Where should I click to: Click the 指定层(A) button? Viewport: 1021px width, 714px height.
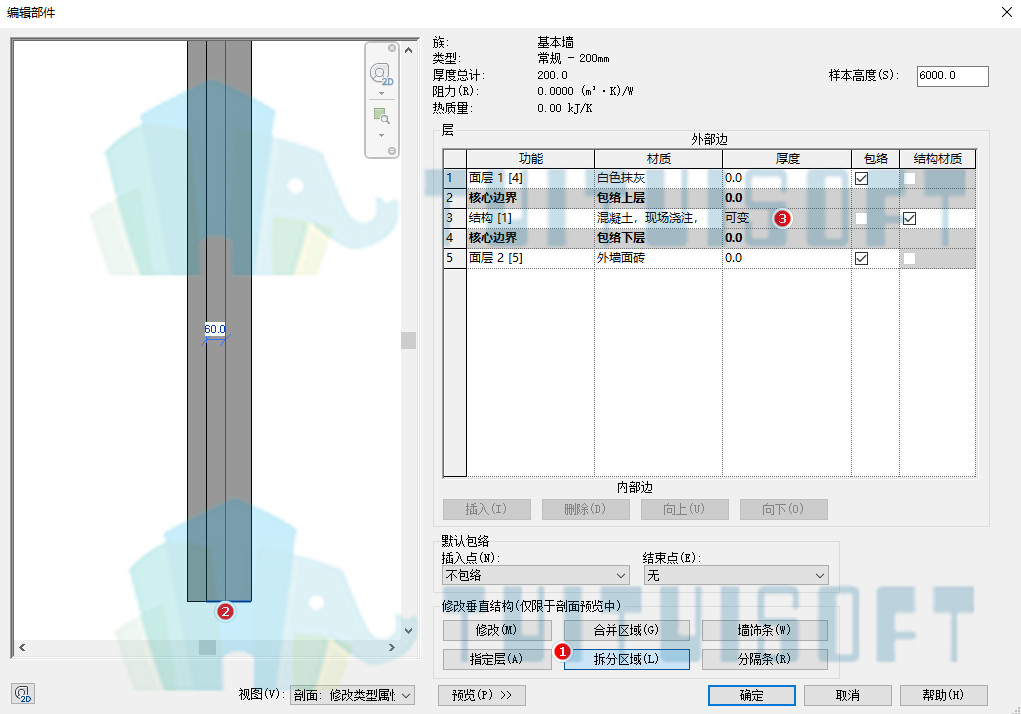pos(497,659)
